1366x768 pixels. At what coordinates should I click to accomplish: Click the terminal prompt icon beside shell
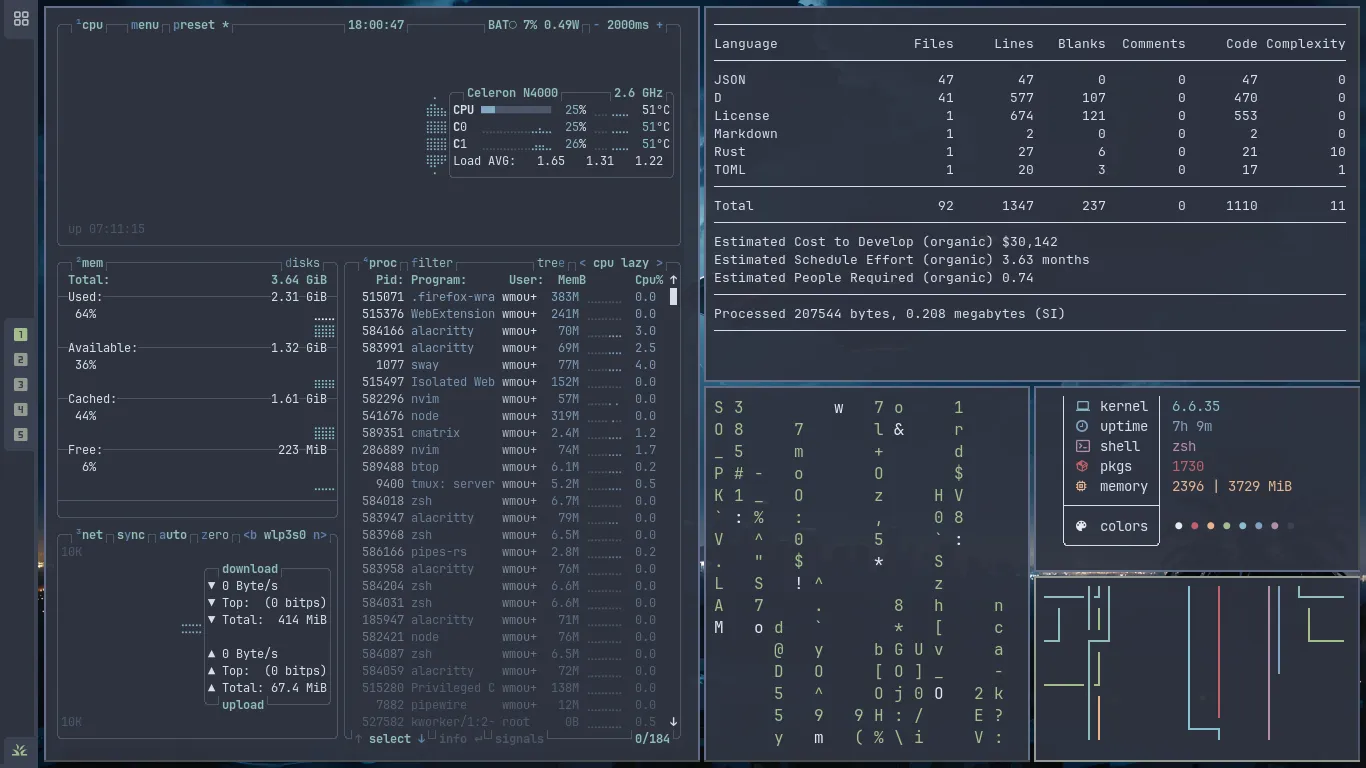1082,446
